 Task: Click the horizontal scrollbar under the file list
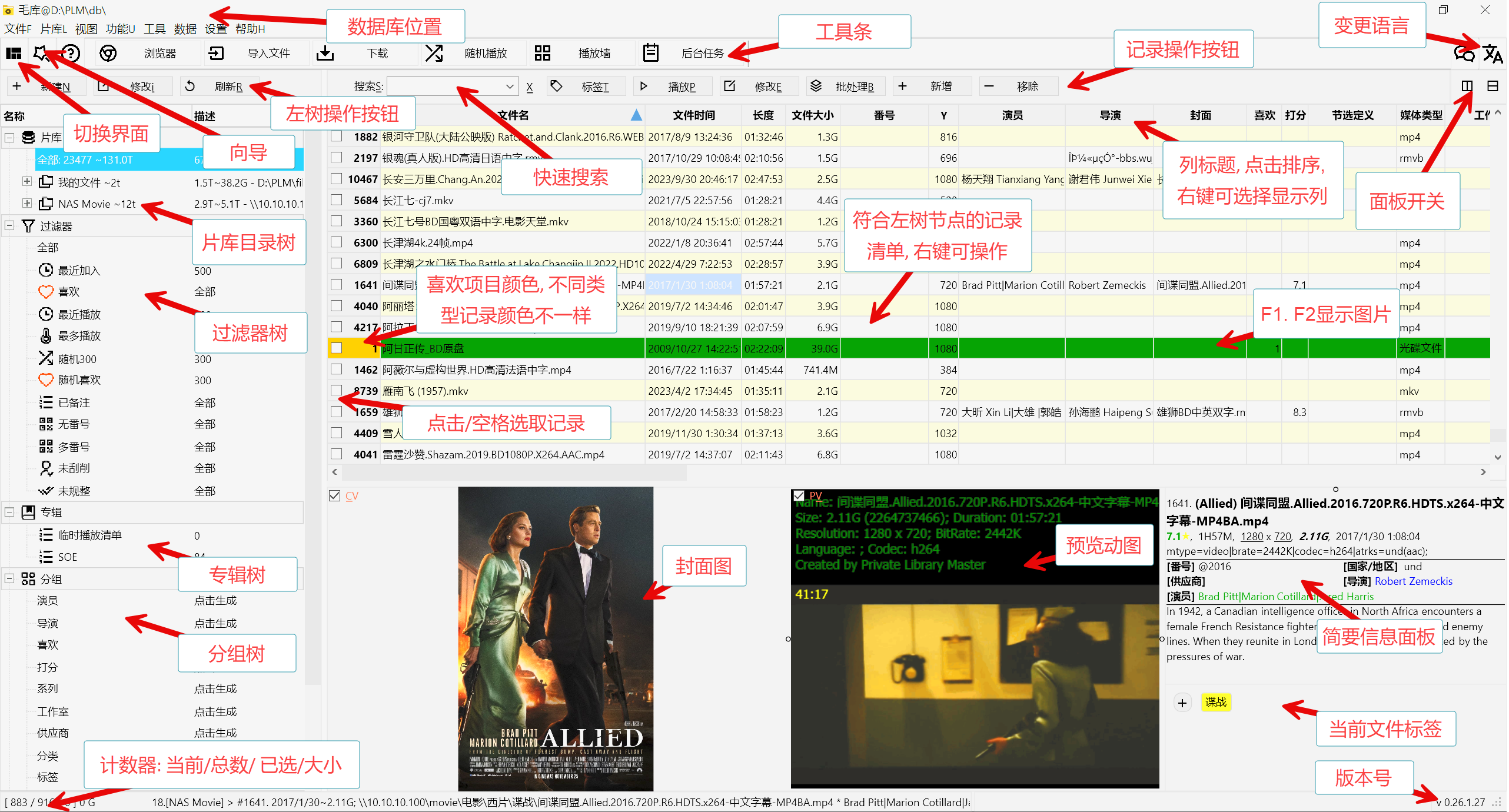point(513,472)
